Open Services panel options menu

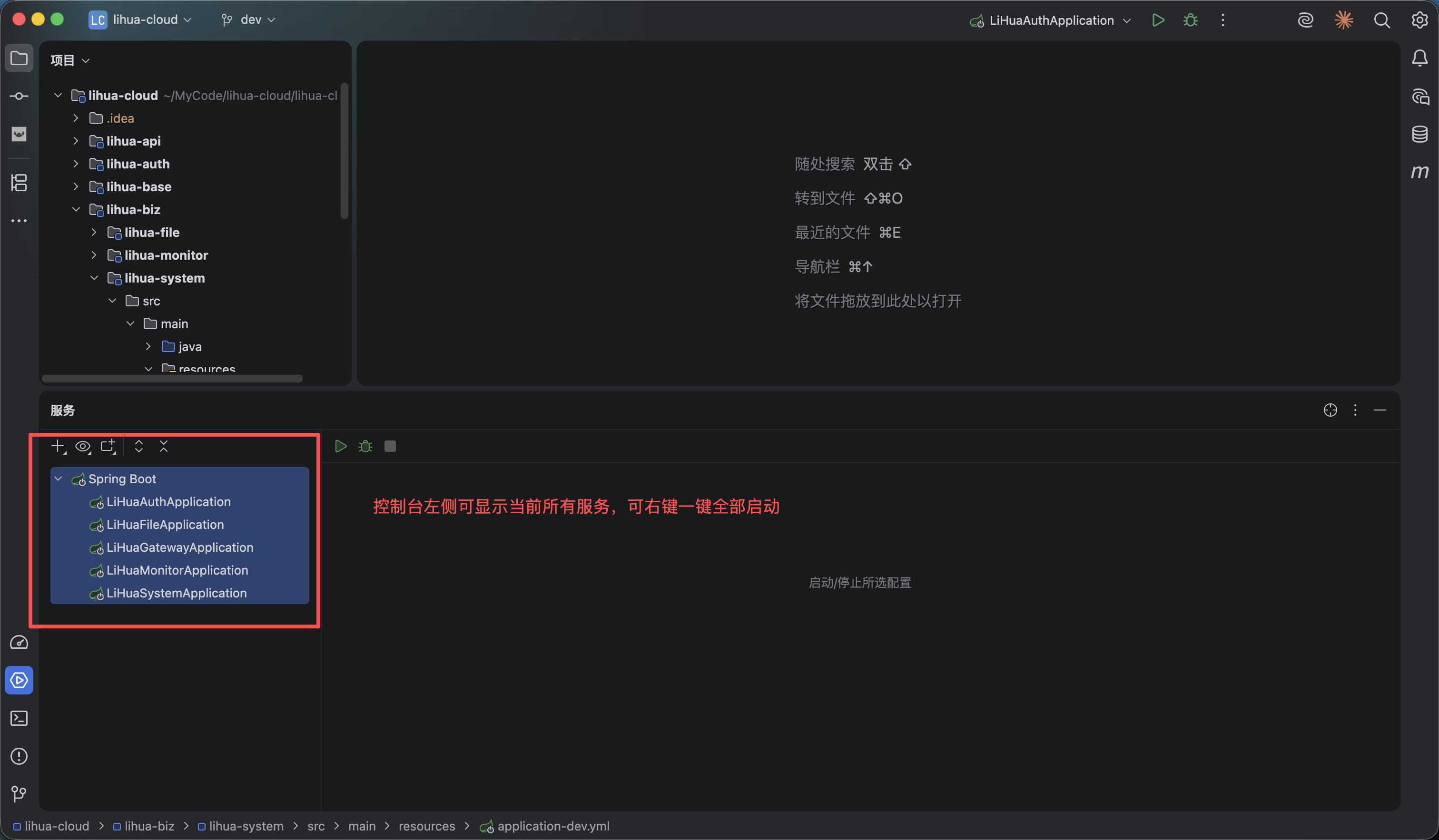click(1355, 410)
